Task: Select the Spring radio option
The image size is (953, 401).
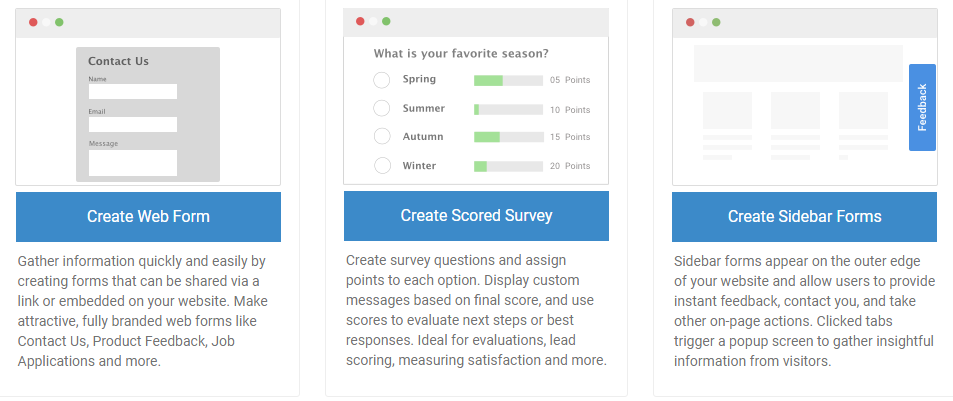Action: tap(382, 80)
